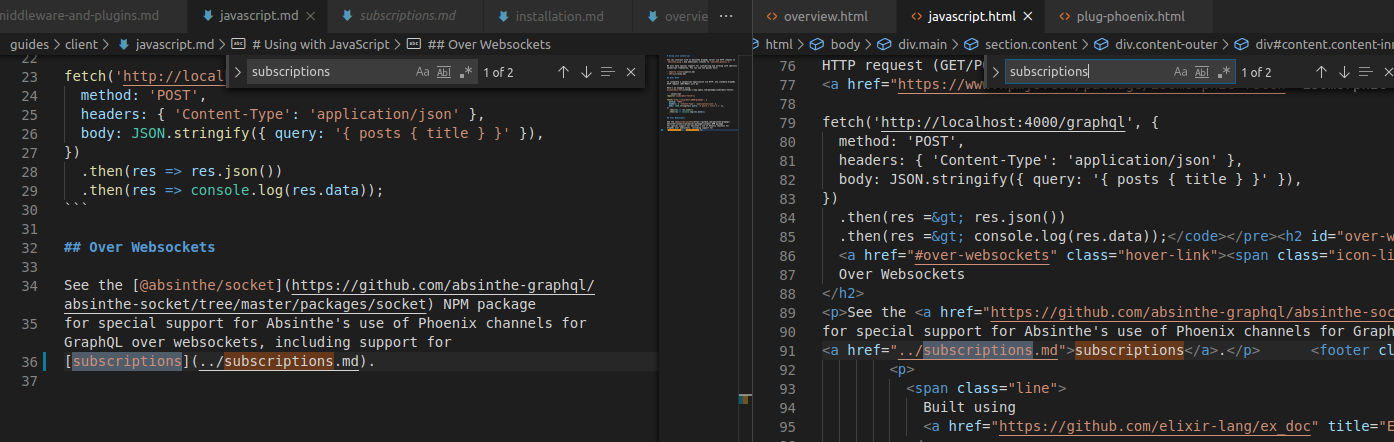This screenshot has height=442, width=1394.
Task: Toggle Match Whole Word in left find widget
Action: coord(444,72)
